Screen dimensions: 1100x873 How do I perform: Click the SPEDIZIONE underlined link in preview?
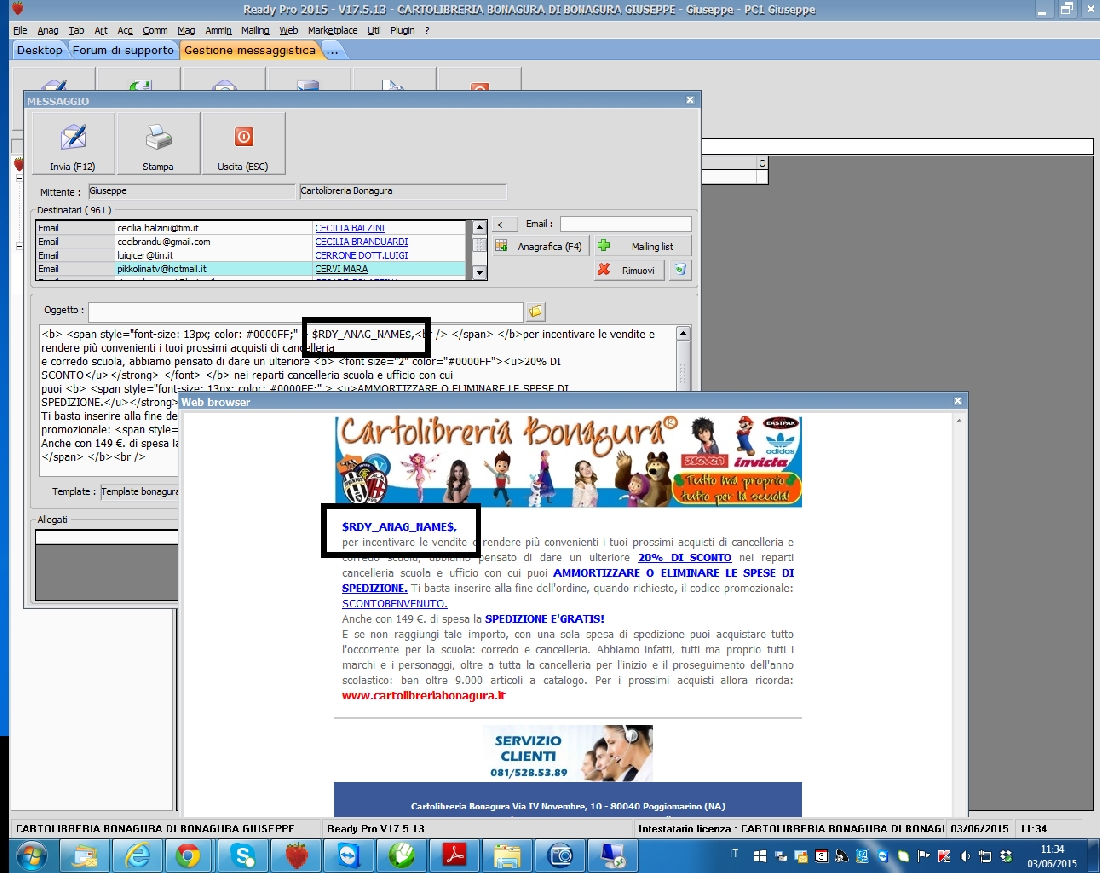coord(375,588)
